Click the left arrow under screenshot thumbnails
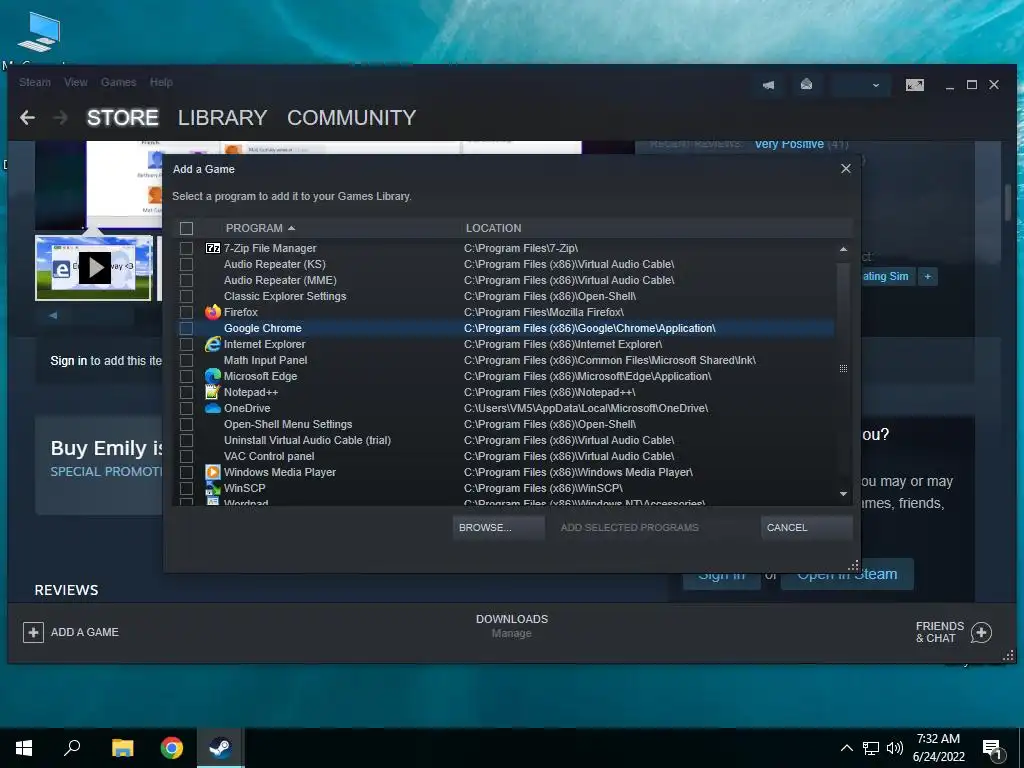 (x=54, y=315)
